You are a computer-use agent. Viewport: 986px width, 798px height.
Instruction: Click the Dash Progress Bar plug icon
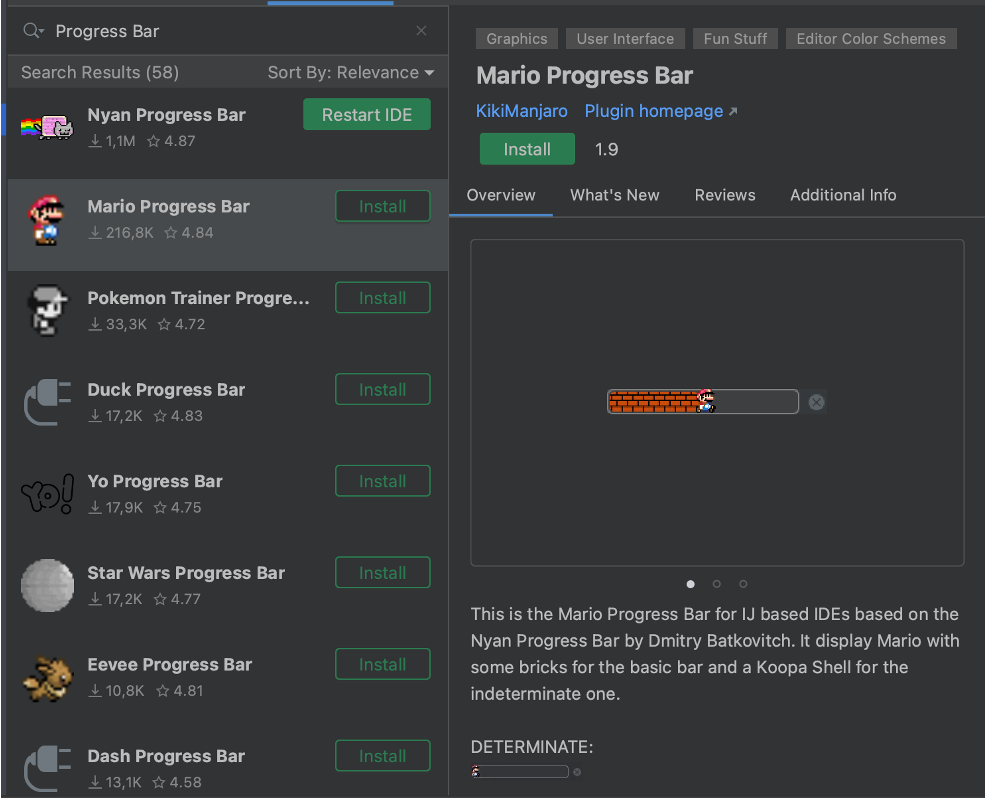coord(47,768)
